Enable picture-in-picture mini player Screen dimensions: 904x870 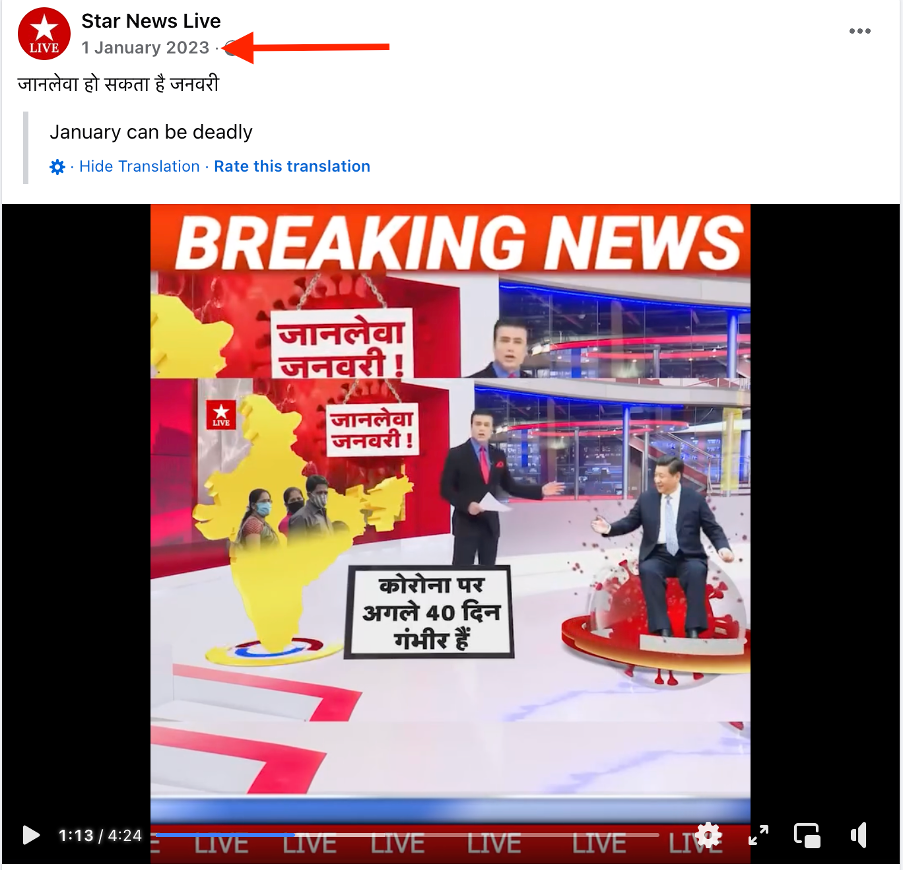click(807, 835)
